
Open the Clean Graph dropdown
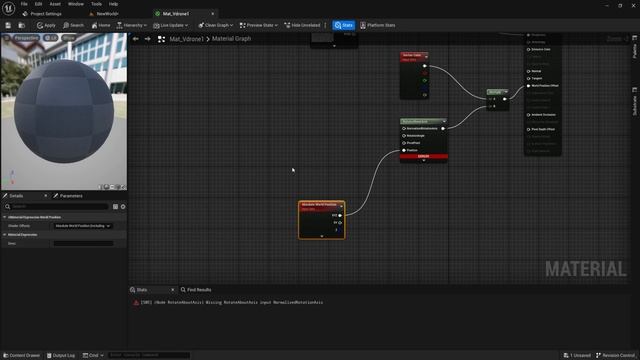tap(216, 25)
